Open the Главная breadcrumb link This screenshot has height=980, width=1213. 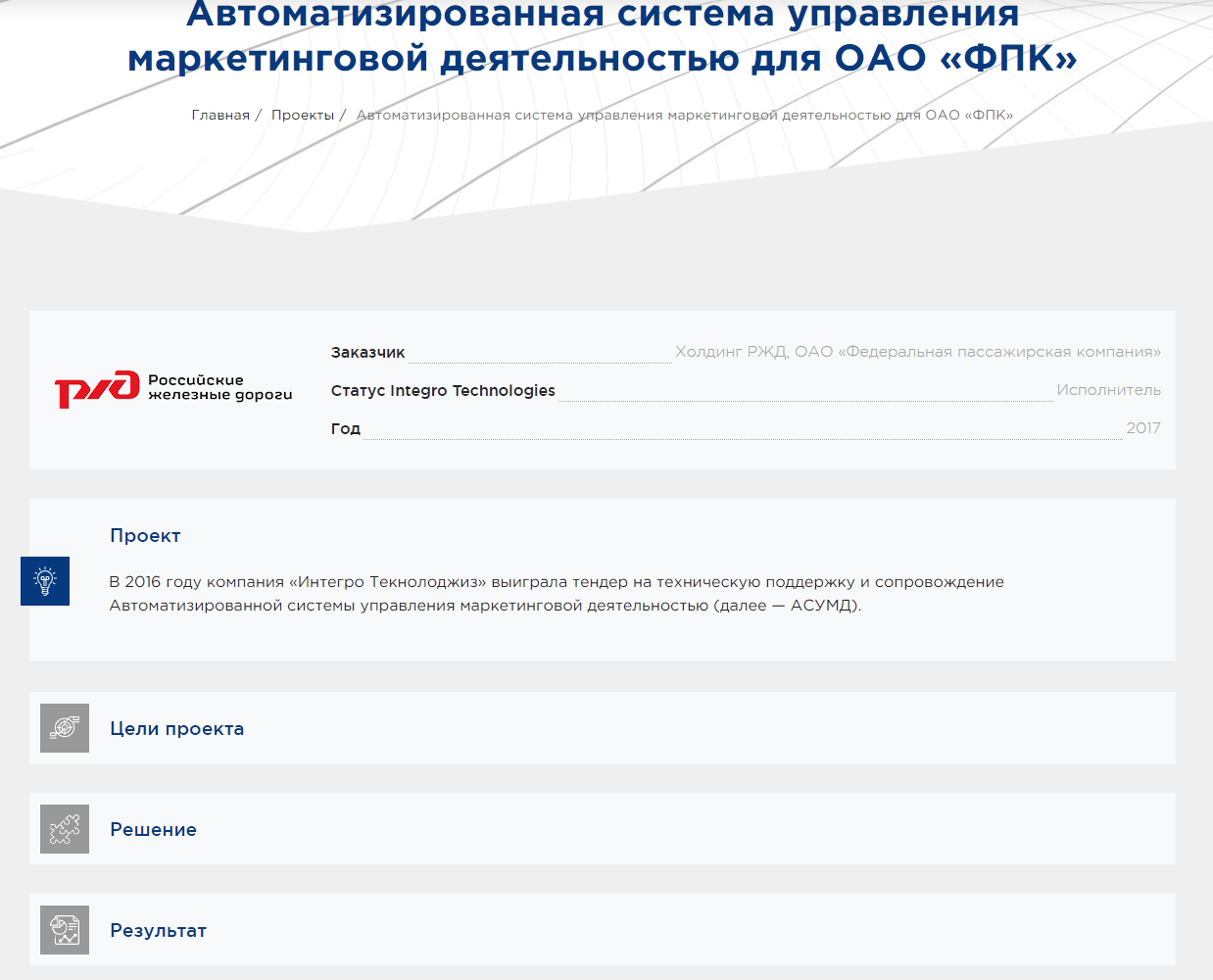(x=220, y=115)
